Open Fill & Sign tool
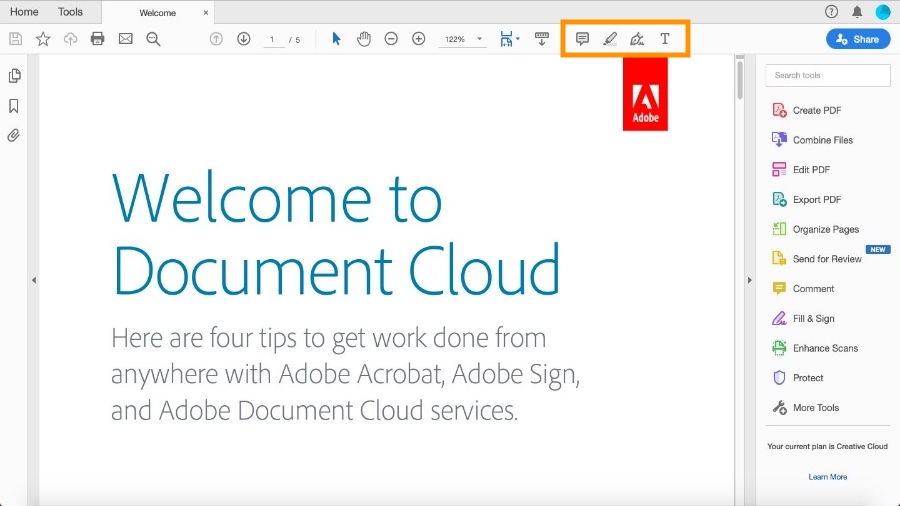 coord(803,318)
